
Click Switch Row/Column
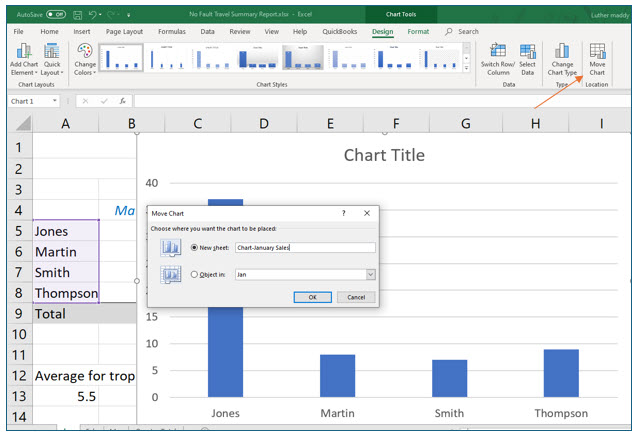(498, 59)
